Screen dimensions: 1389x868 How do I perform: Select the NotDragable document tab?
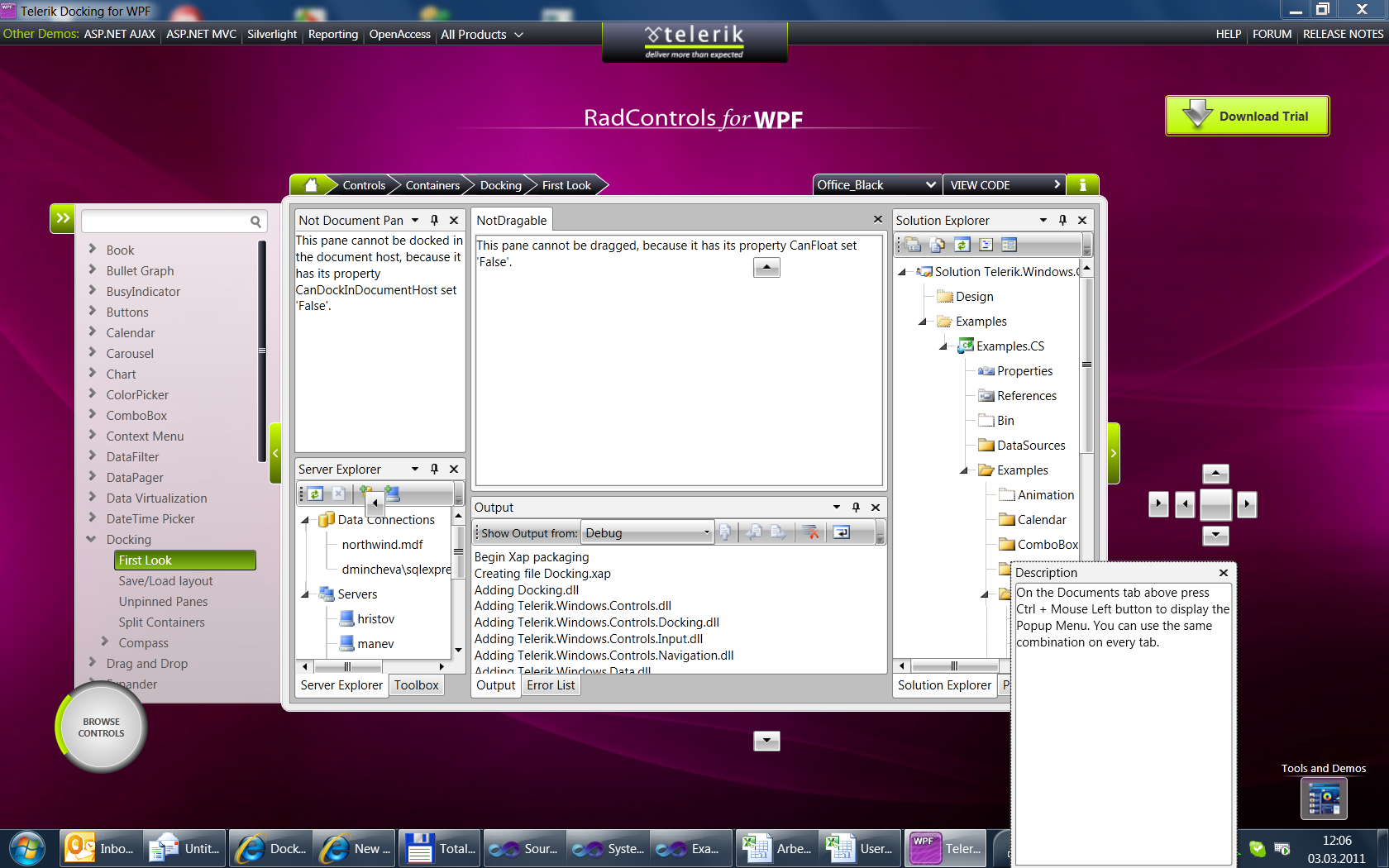tap(512, 220)
